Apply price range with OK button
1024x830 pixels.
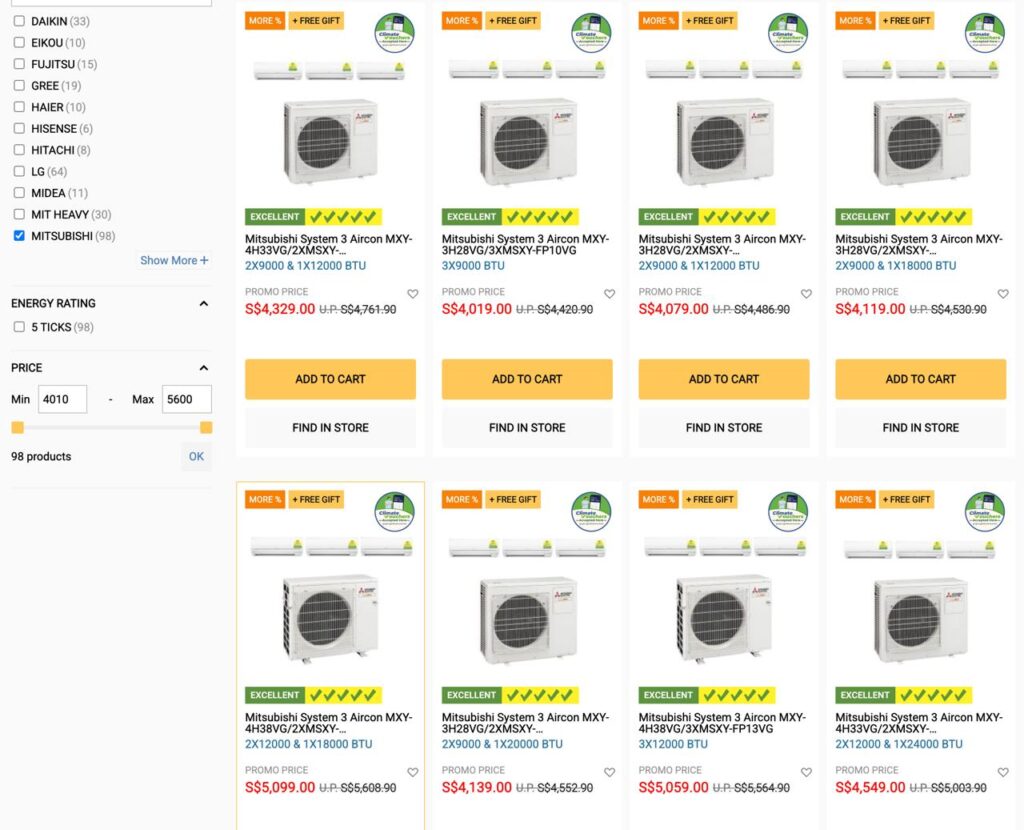coord(196,456)
